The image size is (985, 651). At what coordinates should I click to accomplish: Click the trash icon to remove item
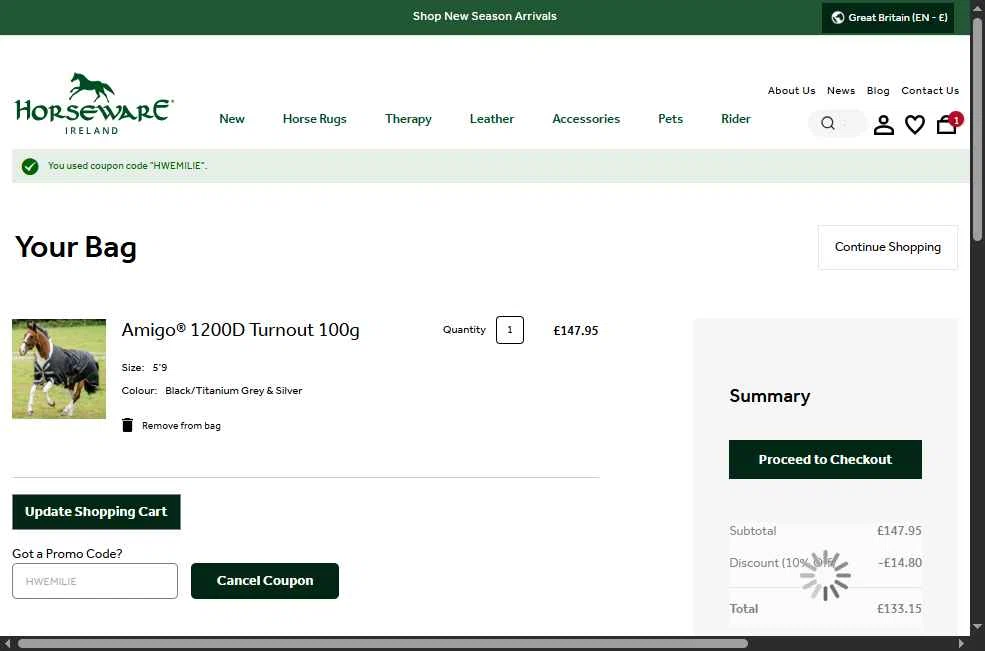pyautogui.click(x=128, y=425)
